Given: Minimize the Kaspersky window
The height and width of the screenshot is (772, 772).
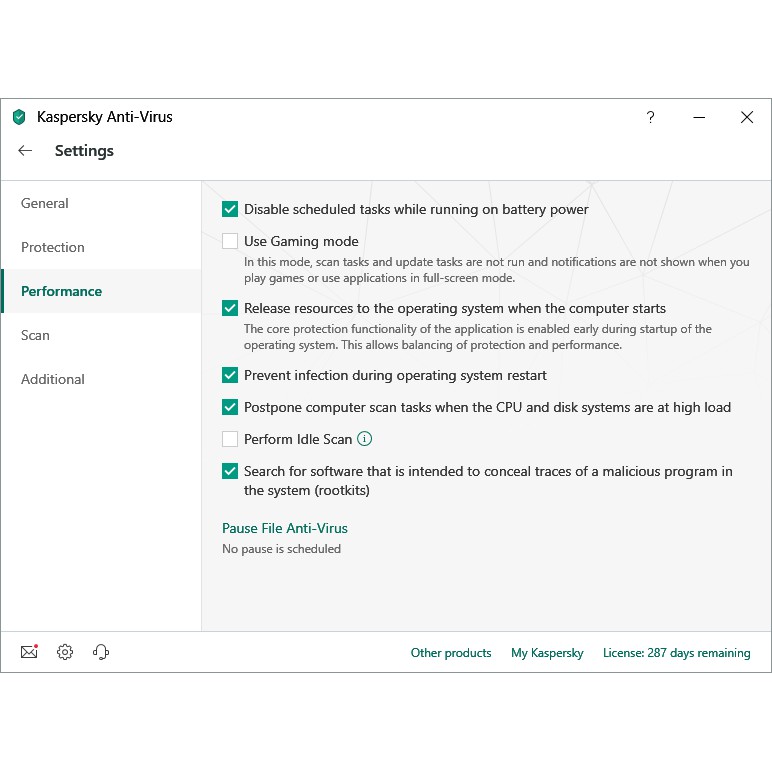Looking at the screenshot, I should click(698, 117).
